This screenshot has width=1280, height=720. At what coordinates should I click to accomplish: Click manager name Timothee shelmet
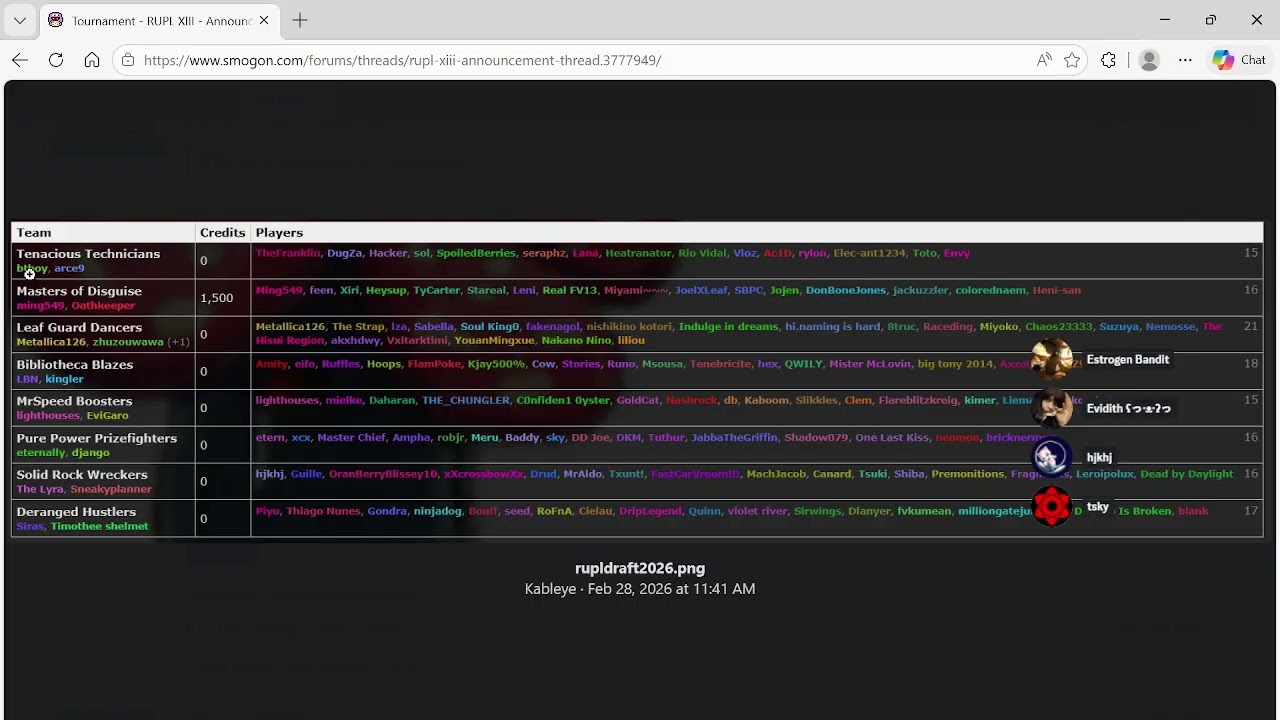tap(99, 526)
